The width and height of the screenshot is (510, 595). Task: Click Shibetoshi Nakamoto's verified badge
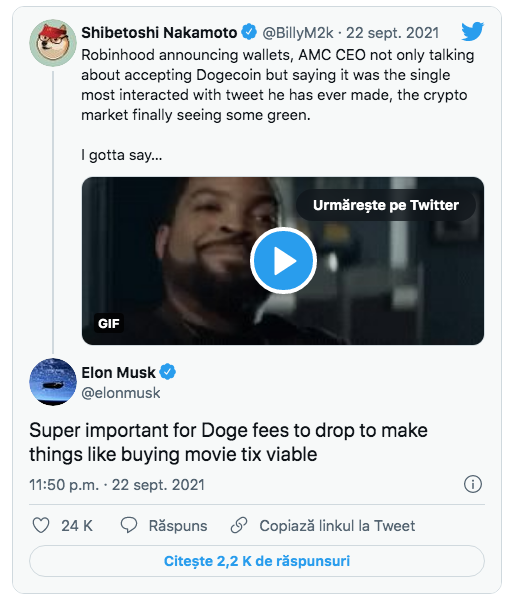click(249, 32)
